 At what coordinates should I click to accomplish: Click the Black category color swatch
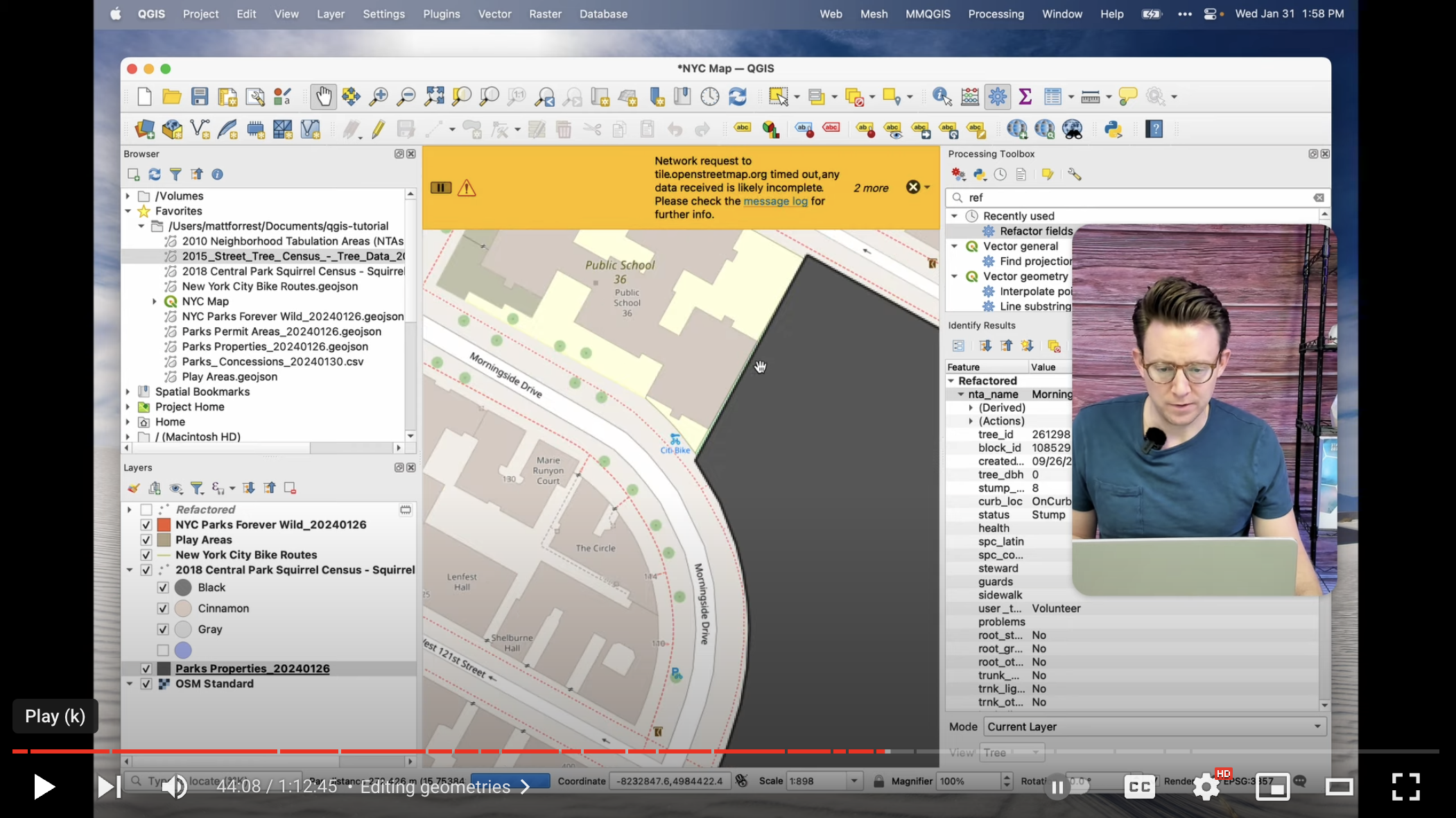[x=183, y=588]
